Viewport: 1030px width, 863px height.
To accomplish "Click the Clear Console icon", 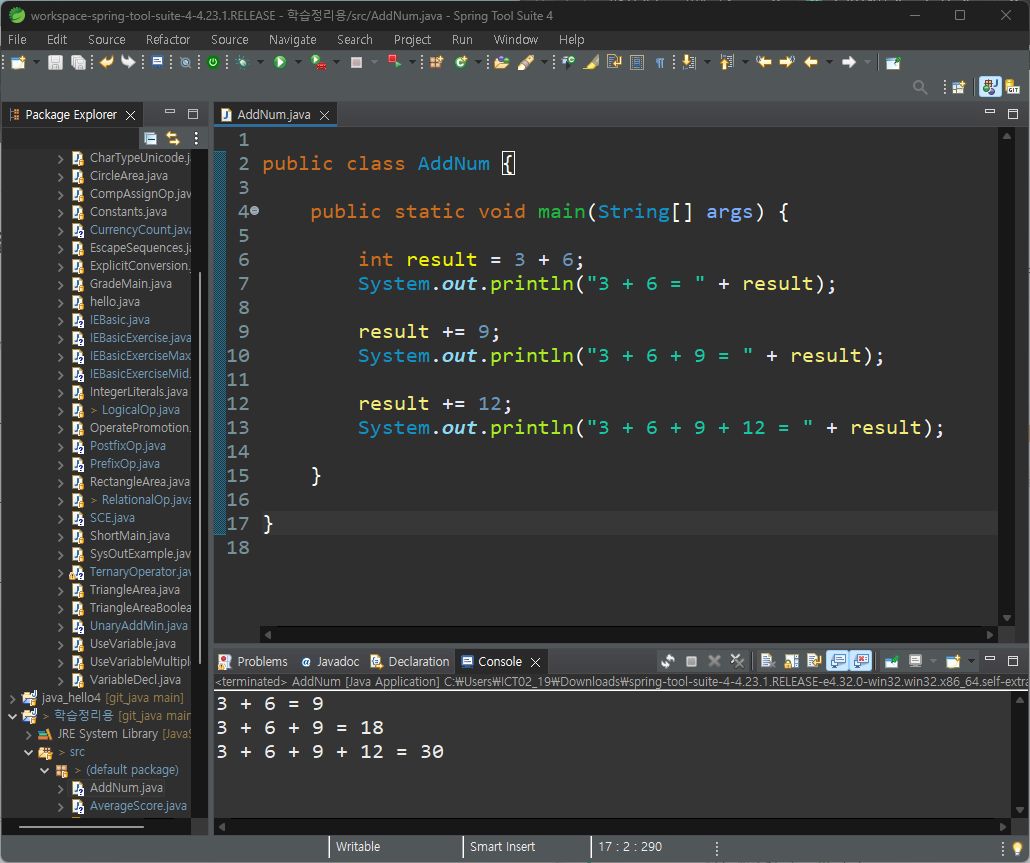I will 767,661.
